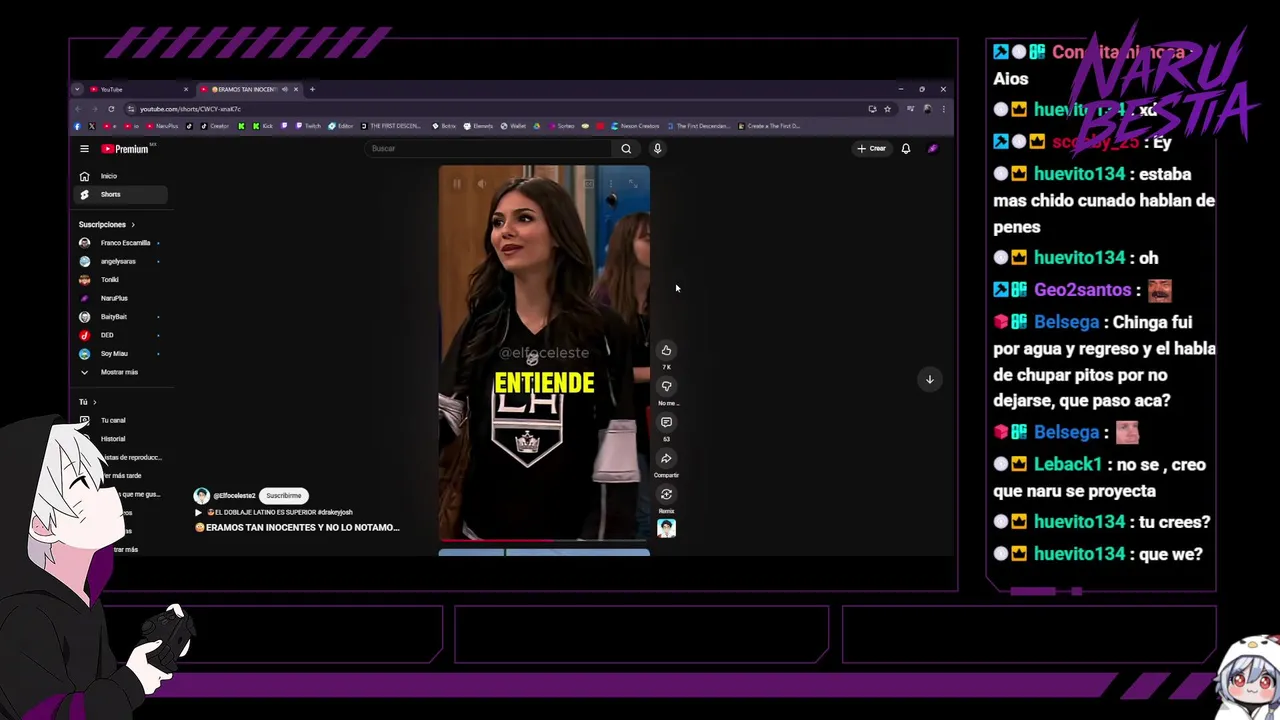Click the Remix icon
The width and height of the screenshot is (1280, 720).
[x=666, y=494]
